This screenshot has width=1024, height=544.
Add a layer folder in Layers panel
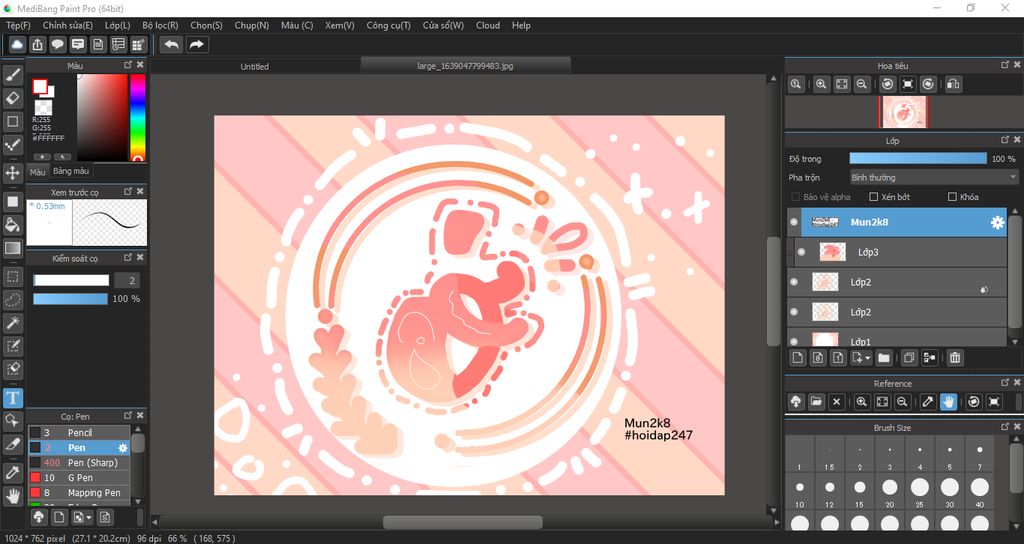pos(884,358)
